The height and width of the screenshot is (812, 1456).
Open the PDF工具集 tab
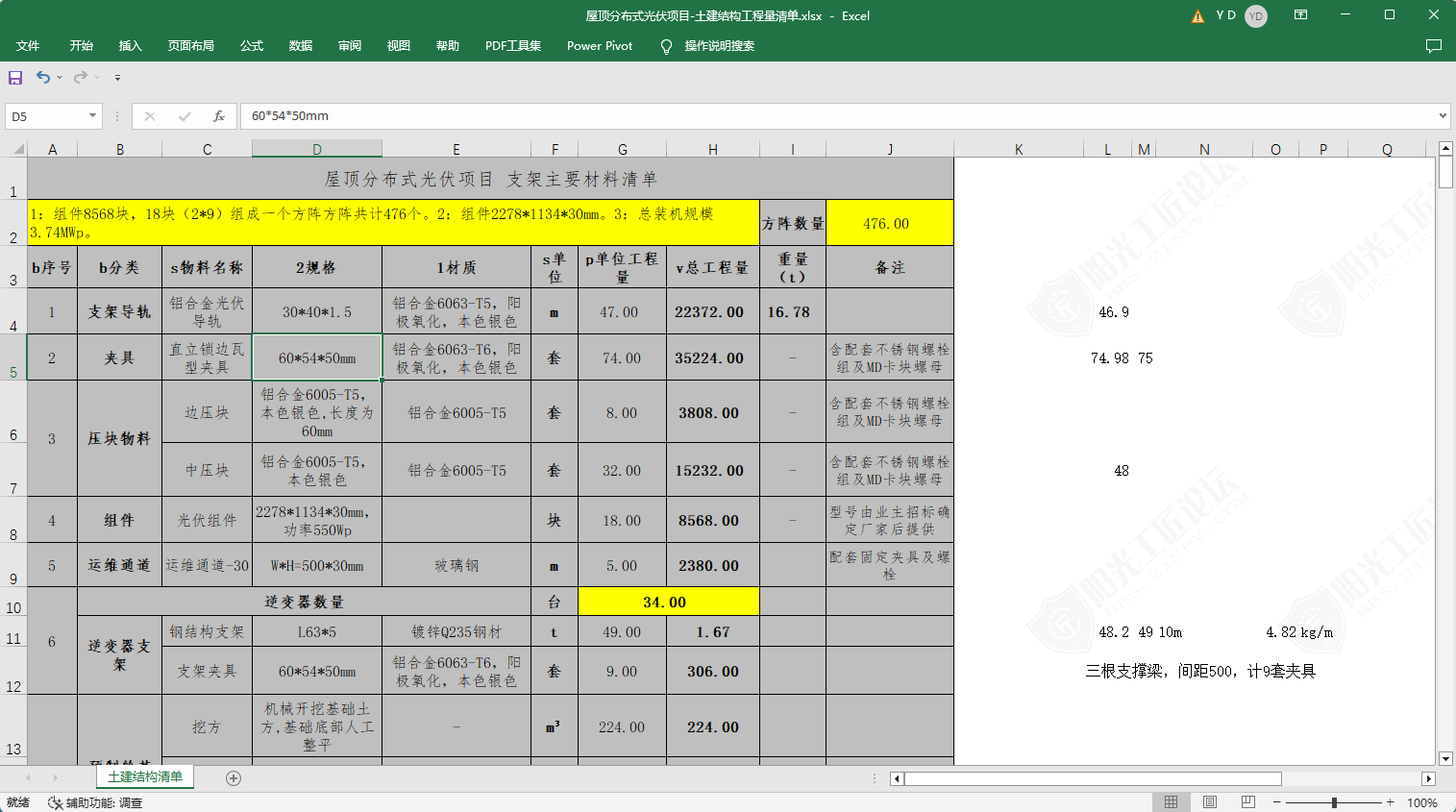pyautogui.click(x=513, y=46)
